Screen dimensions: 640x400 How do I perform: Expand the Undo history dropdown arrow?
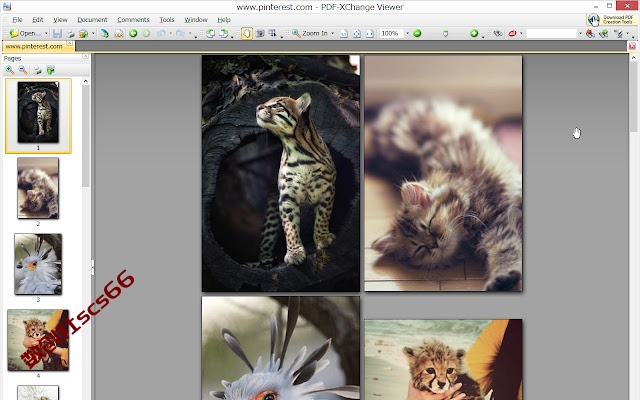tap(171, 33)
